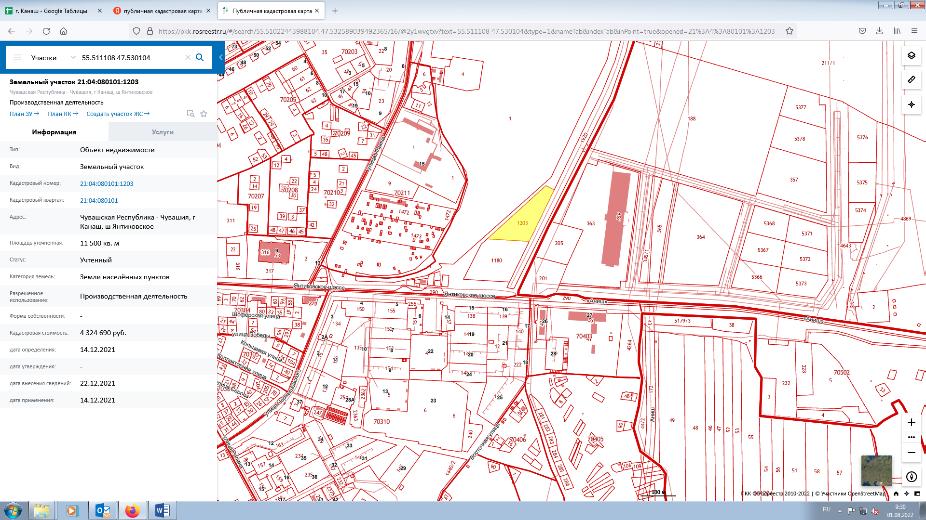This screenshot has height=520, width=926.
Task: Switch to the Услуги tab
Action: [162, 132]
